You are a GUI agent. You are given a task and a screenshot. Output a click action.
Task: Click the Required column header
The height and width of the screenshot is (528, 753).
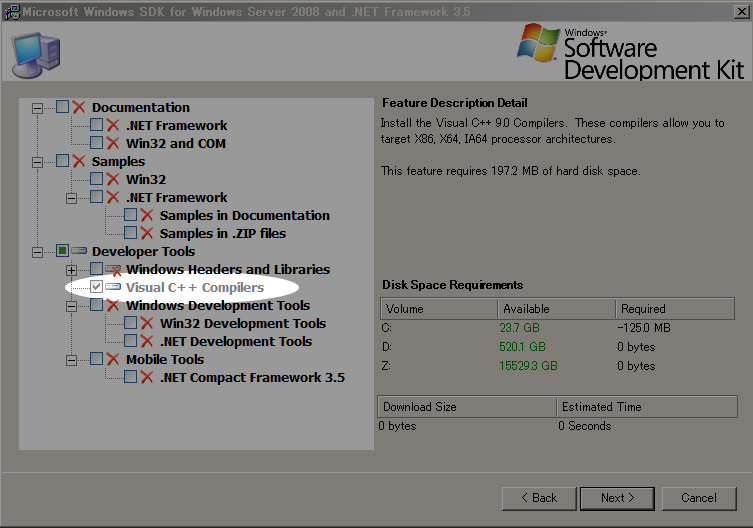coord(675,309)
